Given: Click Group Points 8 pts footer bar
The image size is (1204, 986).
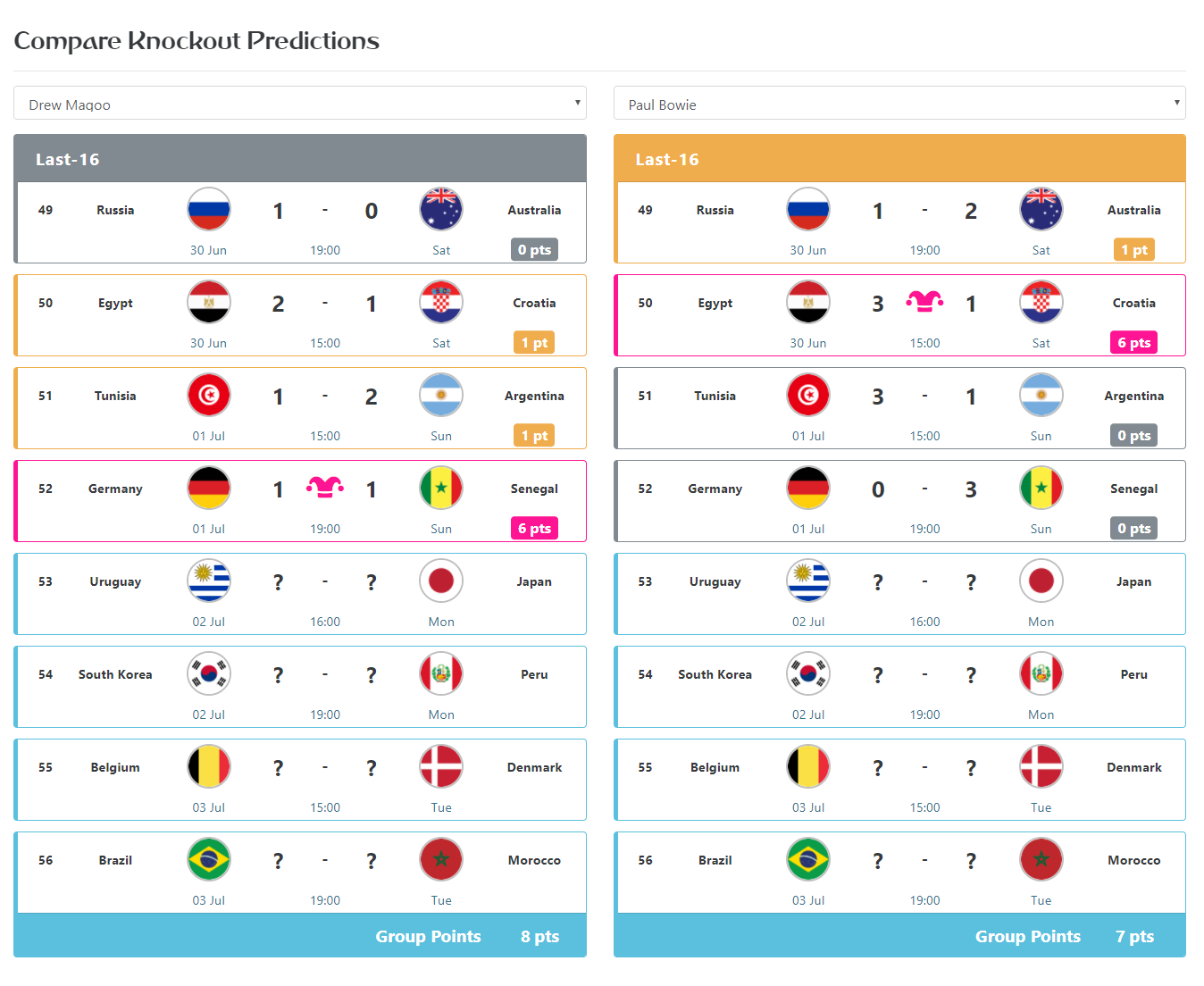Looking at the screenshot, I should [300, 936].
